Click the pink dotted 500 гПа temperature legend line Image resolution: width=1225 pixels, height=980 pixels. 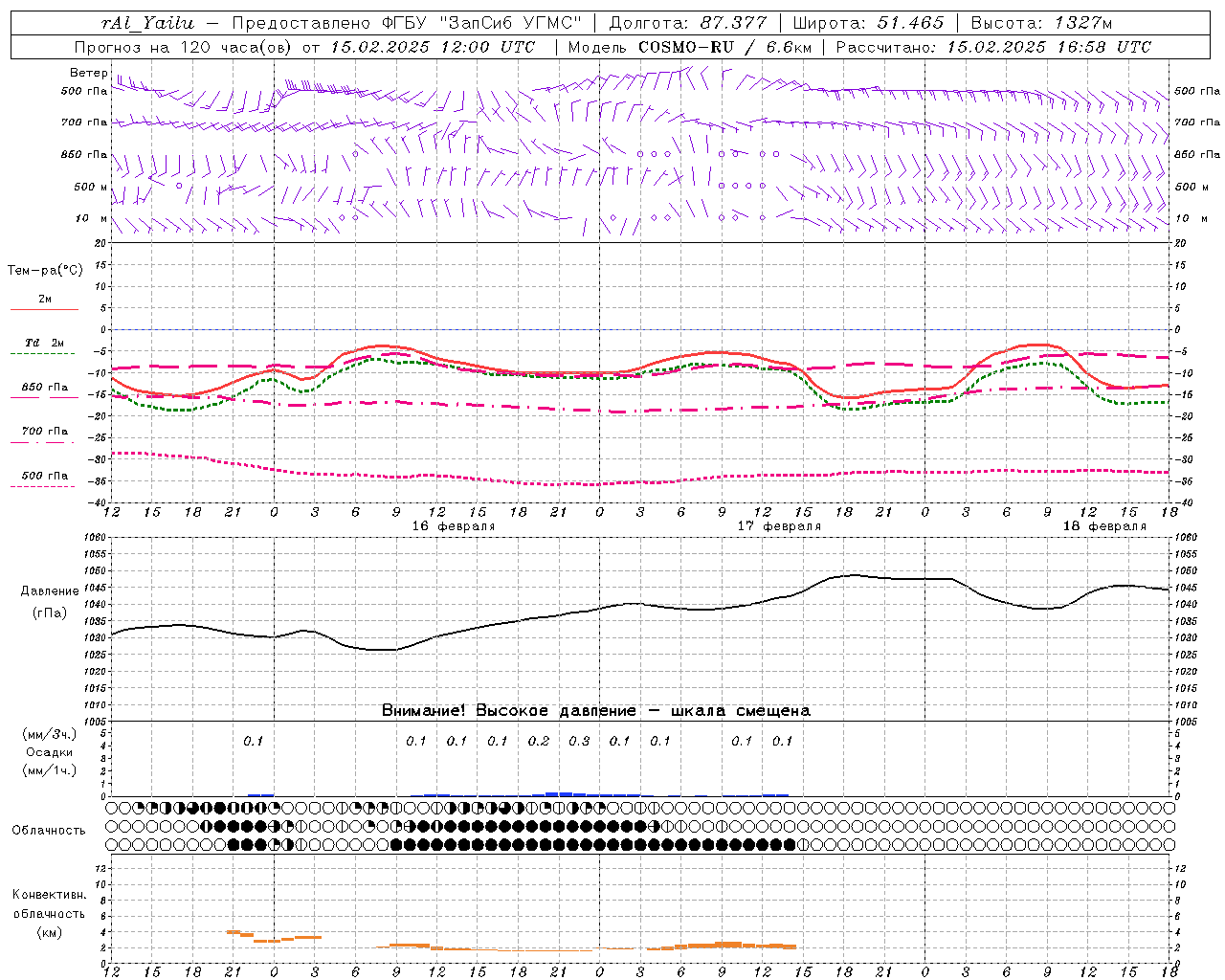pyautogui.click(x=42, y=486)
